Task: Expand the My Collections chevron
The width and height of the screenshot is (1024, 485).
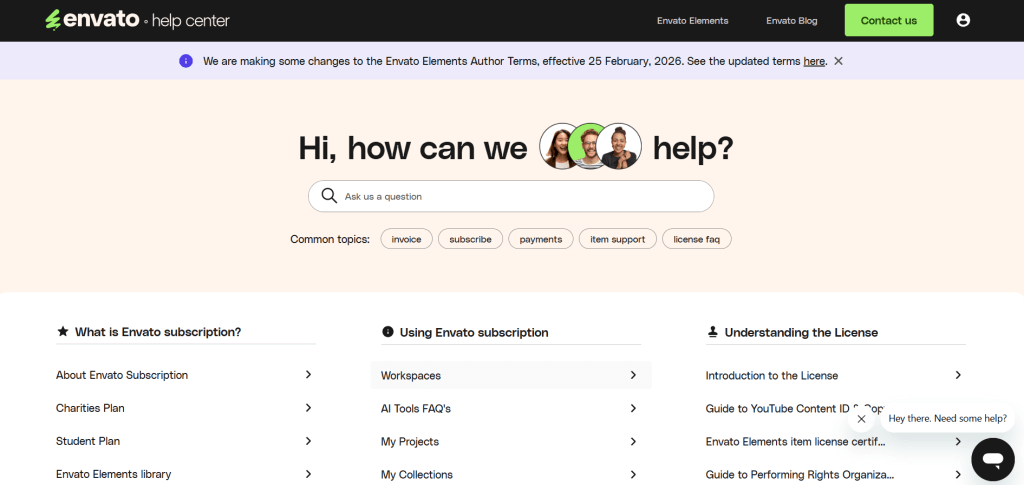Action: [x=633, y=475]
